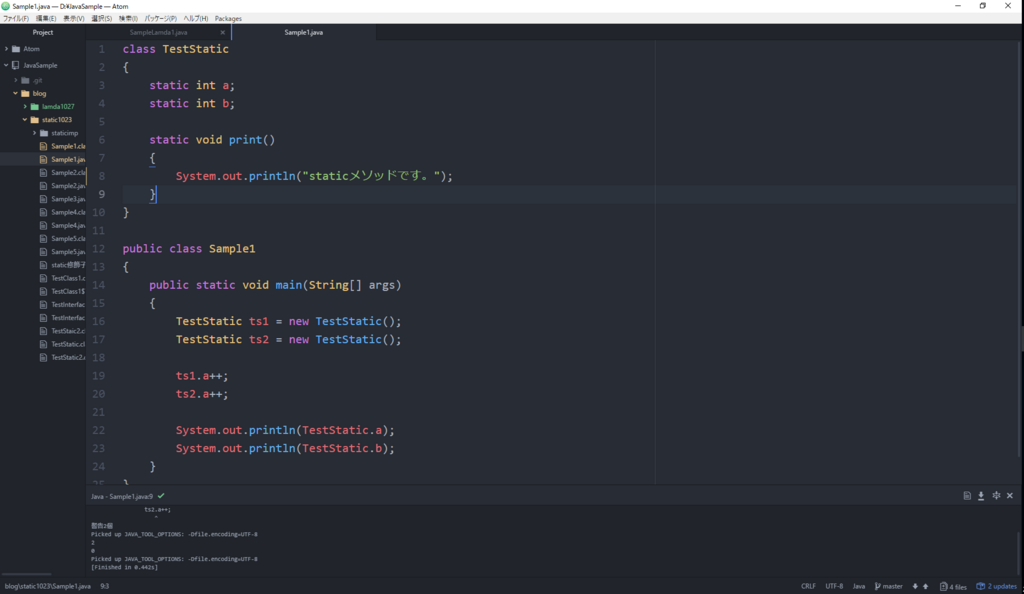Open the ファイル(F) menu
1024x594 pixels.
pos(16,18)
